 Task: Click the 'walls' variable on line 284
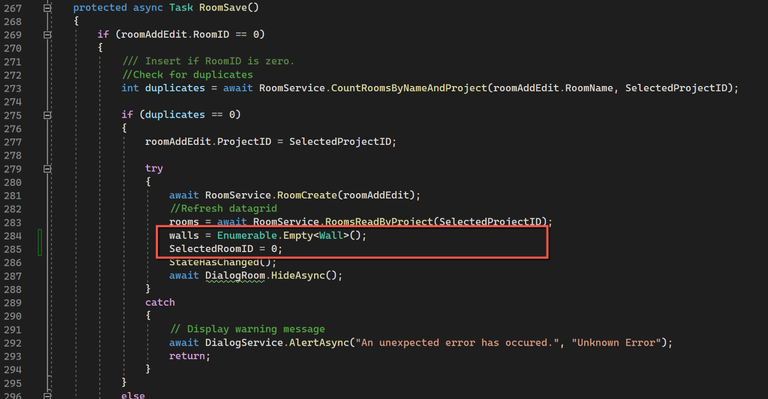click(184, 235)
